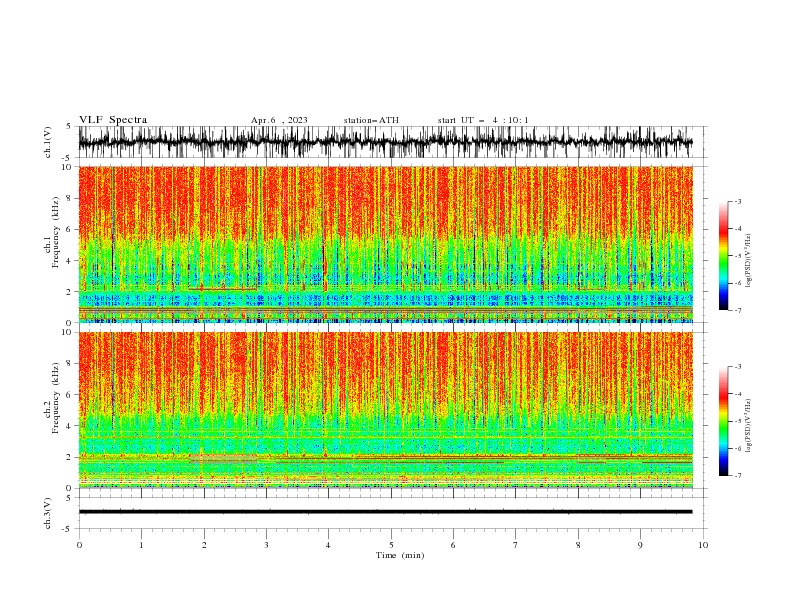792x612 pixels.
Task: Click the ch.1 frequency axis "8" tick
Action: [x=69, y=198]
